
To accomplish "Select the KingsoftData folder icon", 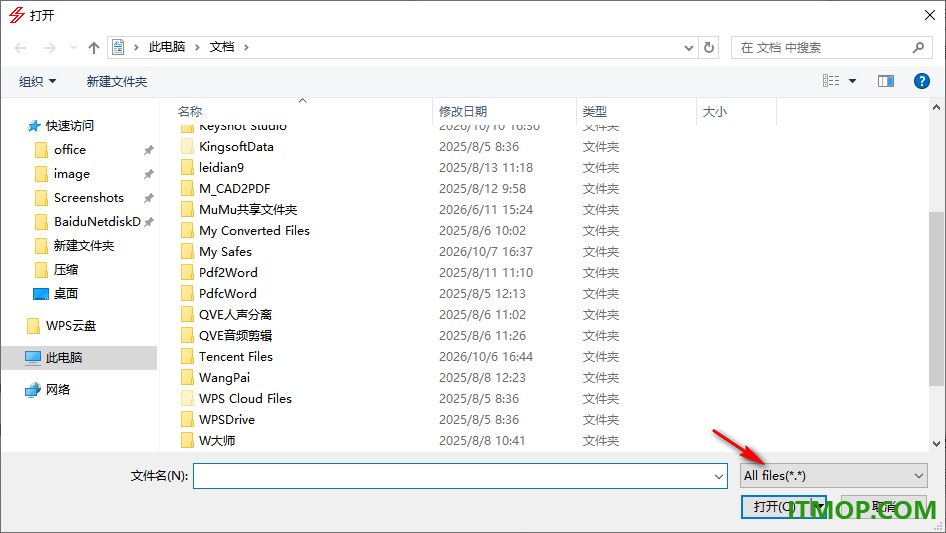I will (x=187, y=146).
